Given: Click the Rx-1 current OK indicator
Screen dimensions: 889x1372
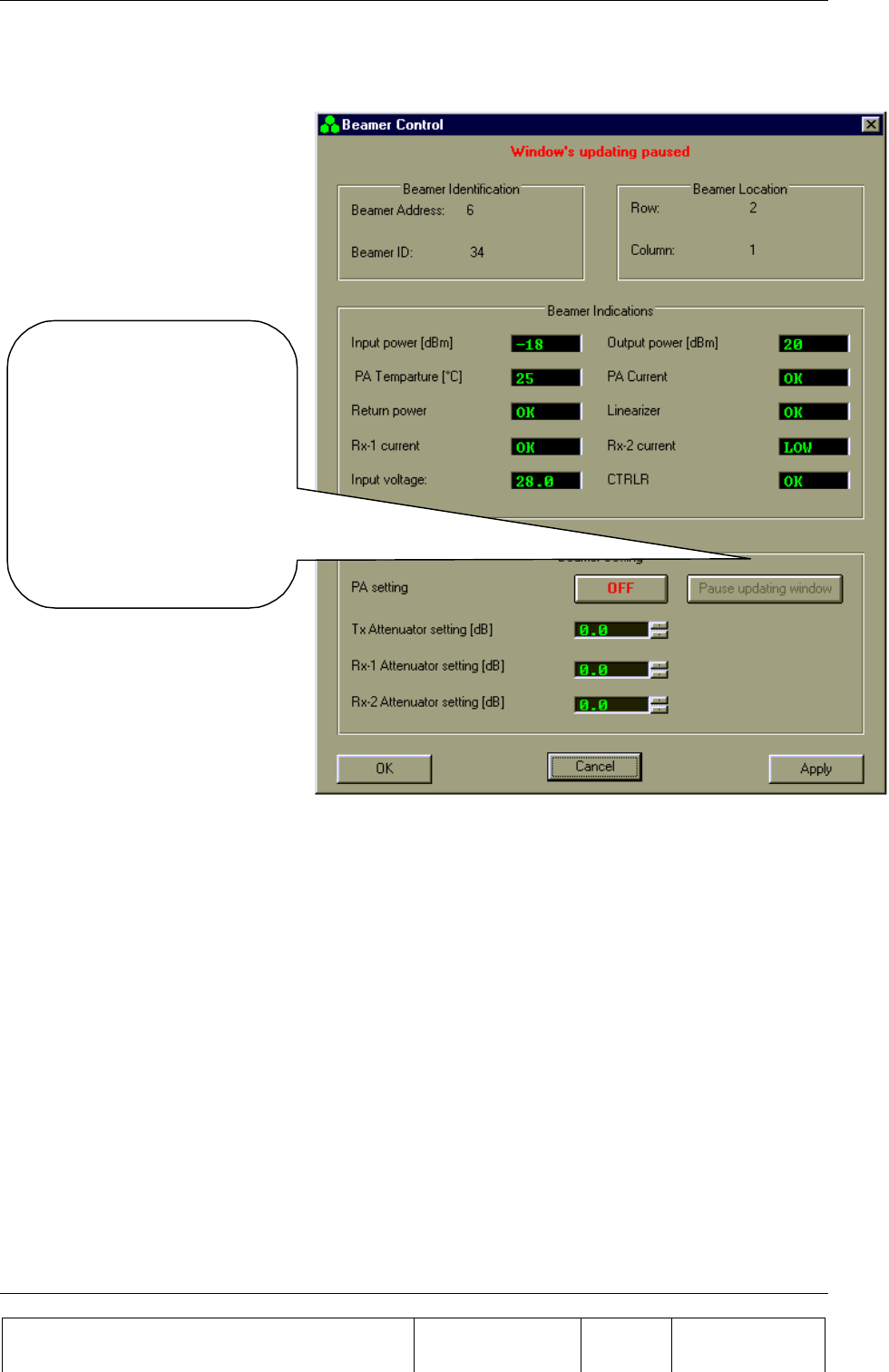Looking at the screenshot, I should pos(546,446).
